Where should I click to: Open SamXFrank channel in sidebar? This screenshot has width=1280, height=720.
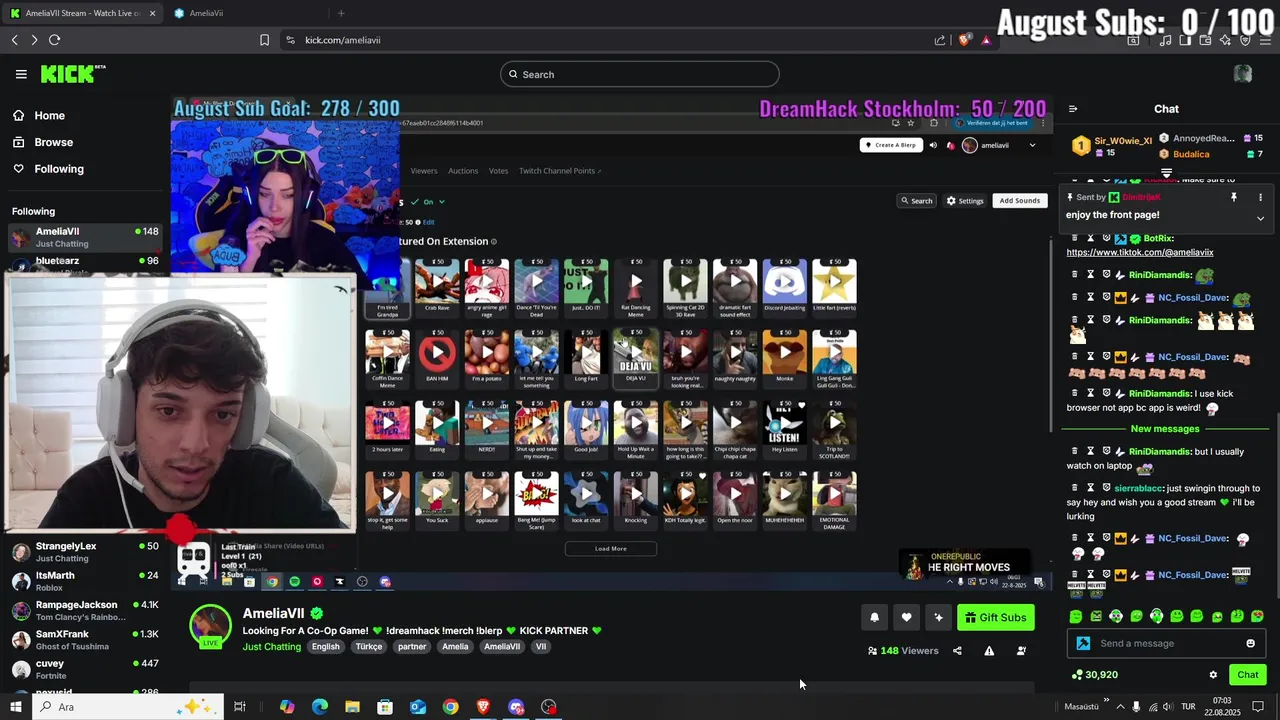(84, 640)
